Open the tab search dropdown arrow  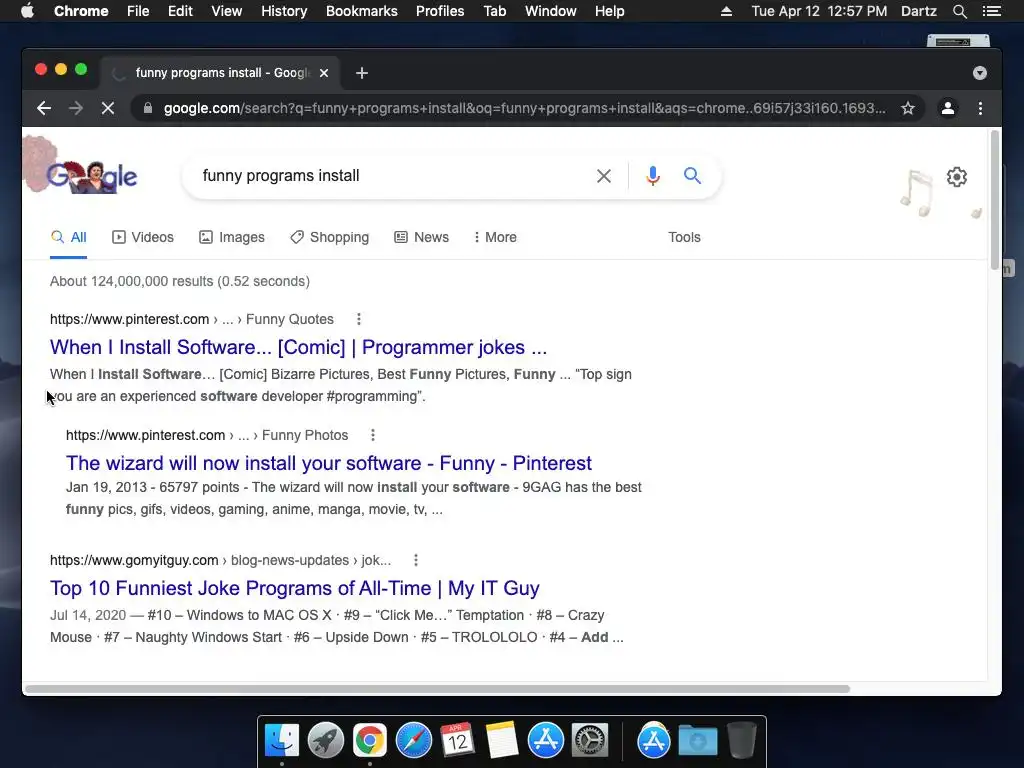[x=980, y=73]
